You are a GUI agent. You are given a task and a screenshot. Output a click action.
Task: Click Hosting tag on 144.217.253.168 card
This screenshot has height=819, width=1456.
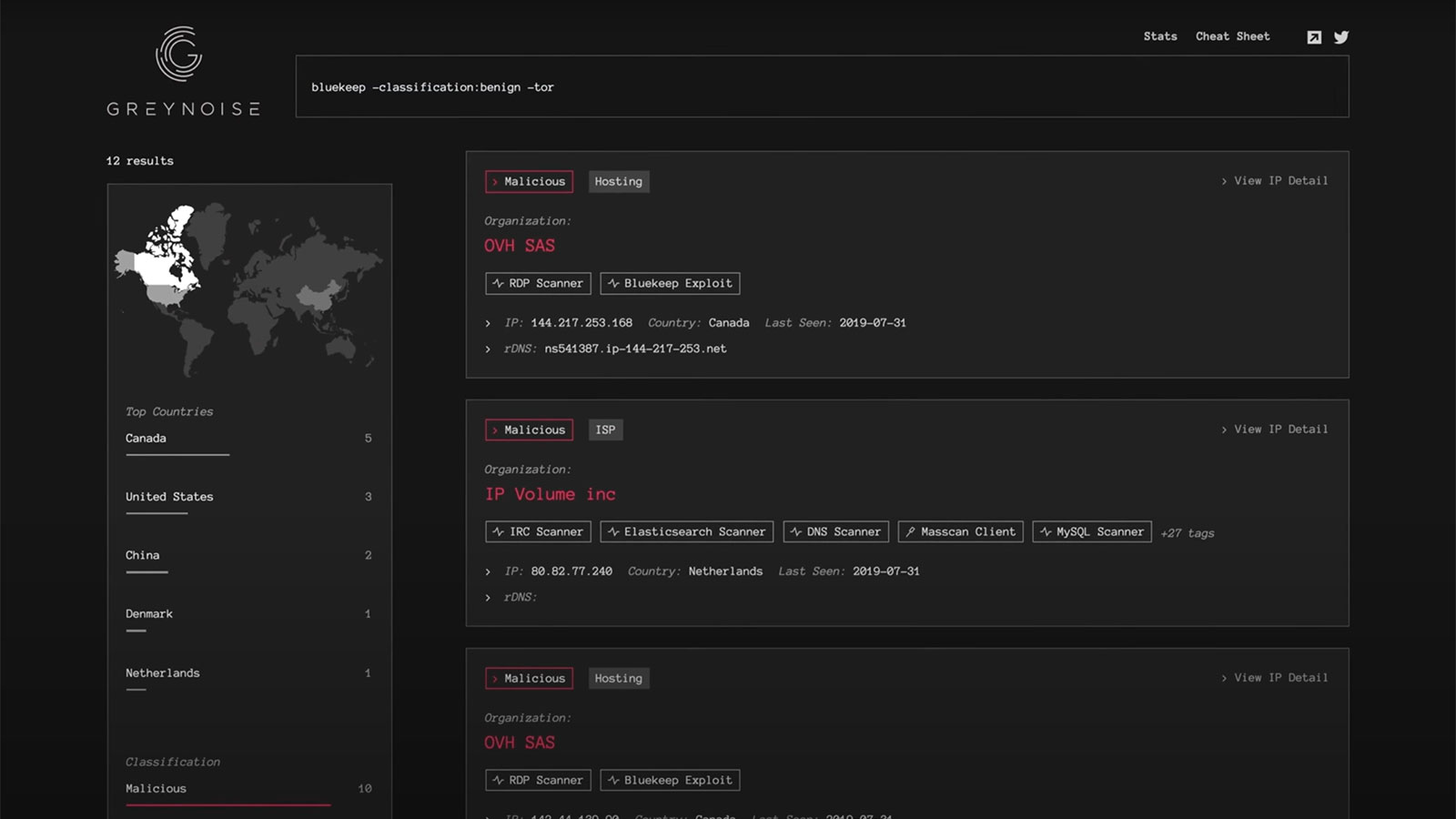(x=619, y=181)
